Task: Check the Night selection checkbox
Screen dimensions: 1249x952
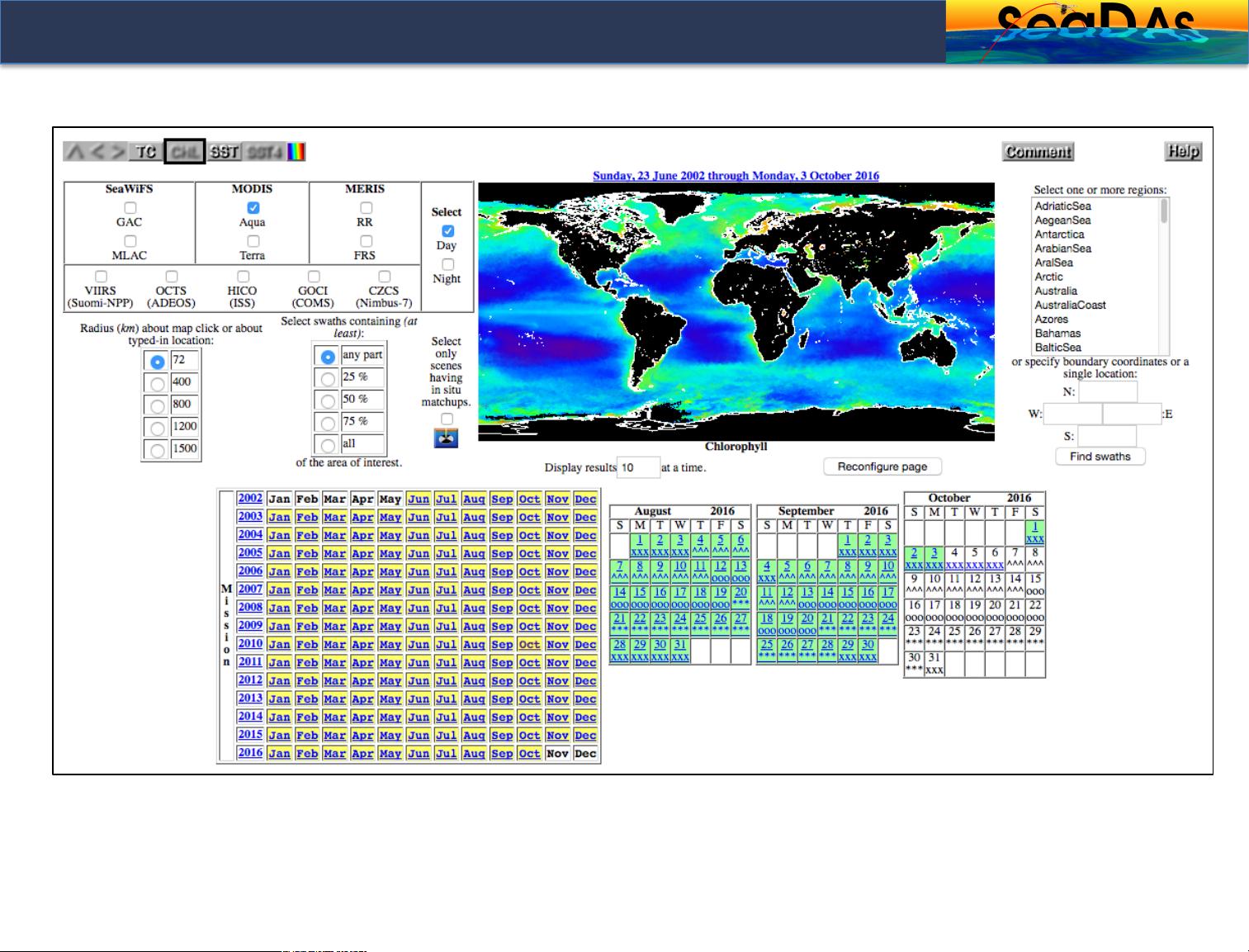Action: tap(447, 264)
